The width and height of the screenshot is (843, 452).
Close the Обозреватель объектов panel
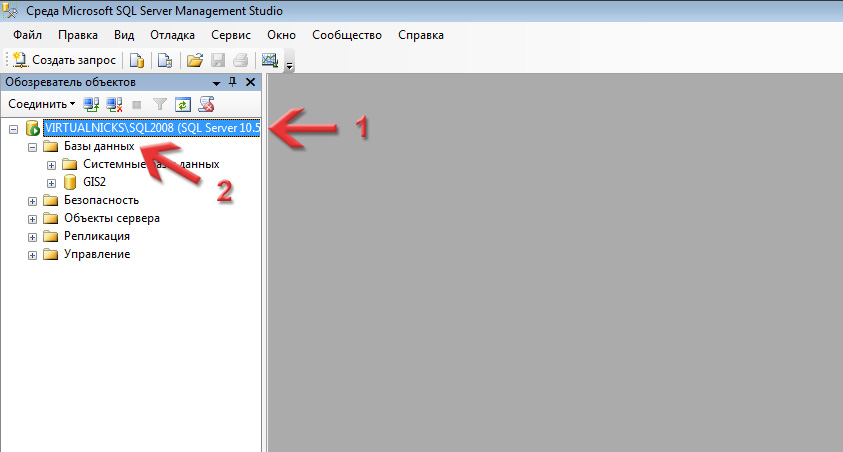[x=250, y=82]
